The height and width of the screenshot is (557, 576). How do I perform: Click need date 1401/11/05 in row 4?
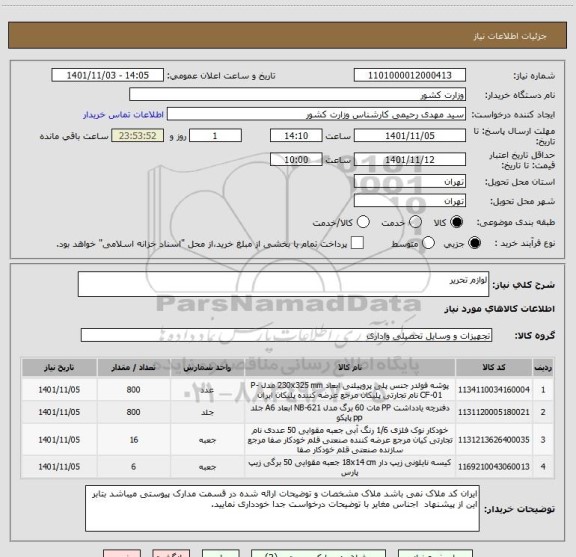coord(59,467)
